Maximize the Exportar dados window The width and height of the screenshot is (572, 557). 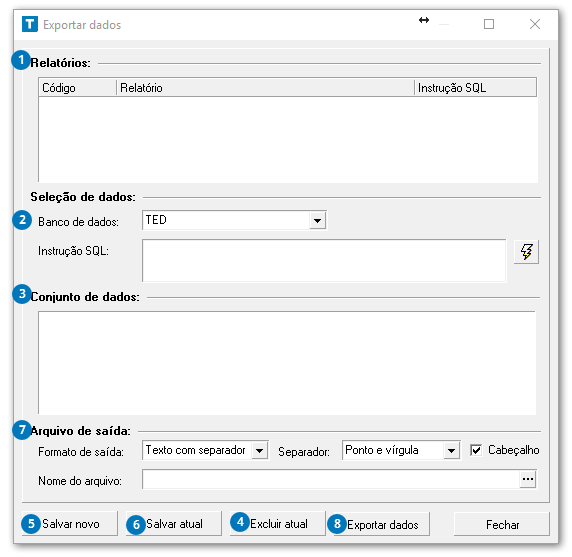pos(489,24)
